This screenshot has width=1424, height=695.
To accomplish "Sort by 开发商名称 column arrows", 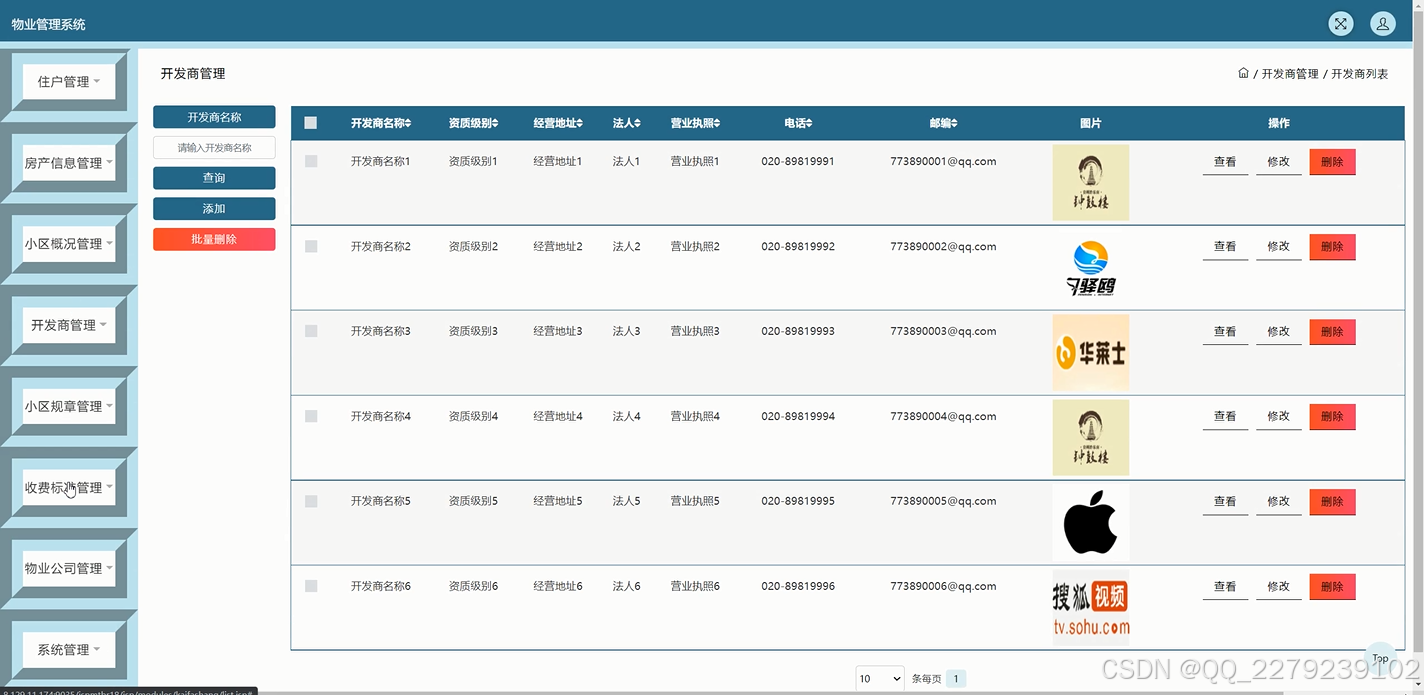I will (x=408, y=123).
